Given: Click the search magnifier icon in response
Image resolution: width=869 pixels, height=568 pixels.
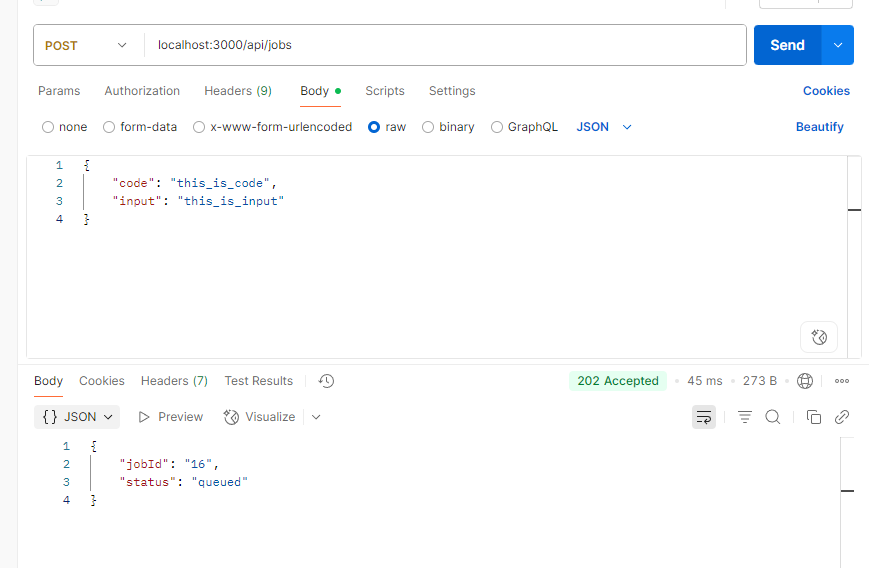Looking at the screenshot, I should 773,417.
